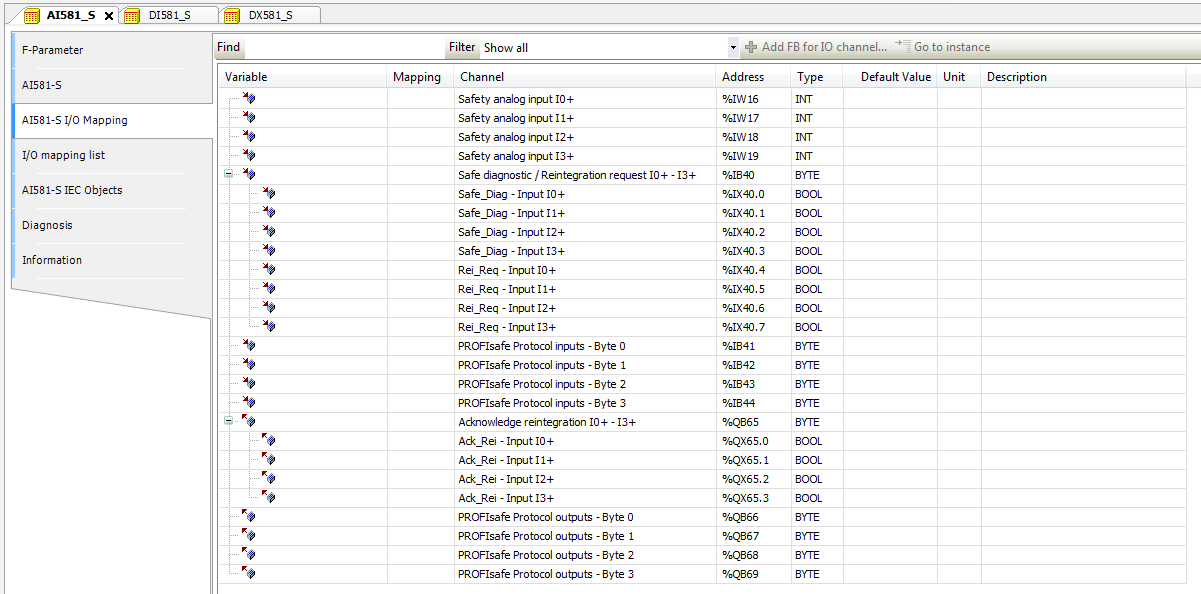
Task: Click the variable icon for Safety analog input I0+
Action: click(x=249, y=99)
